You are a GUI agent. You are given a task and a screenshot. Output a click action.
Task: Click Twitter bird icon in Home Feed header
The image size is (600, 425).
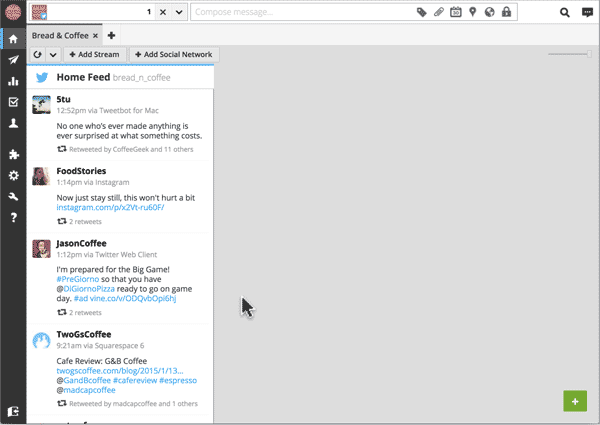pos(42,78)
